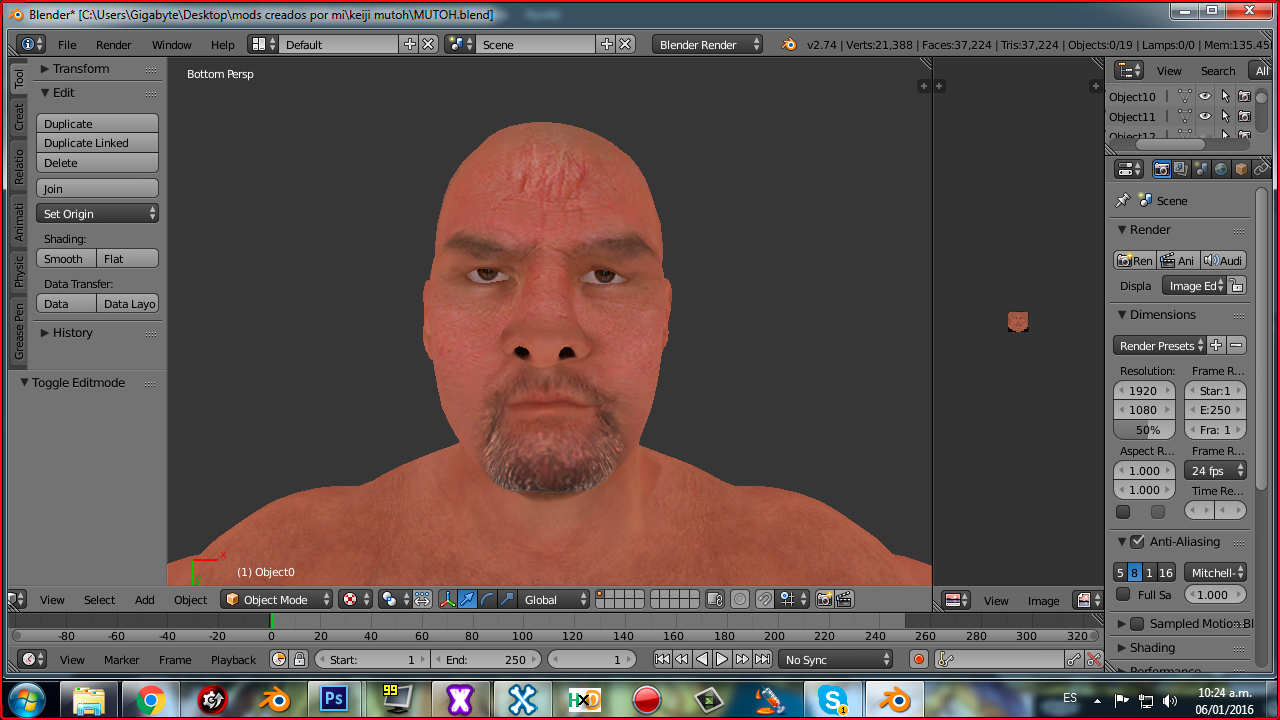Image resolution: width=1280 pixels, height=720 pixels.
Task: Click the properties editor type icon
Action: pos(1129,169)
